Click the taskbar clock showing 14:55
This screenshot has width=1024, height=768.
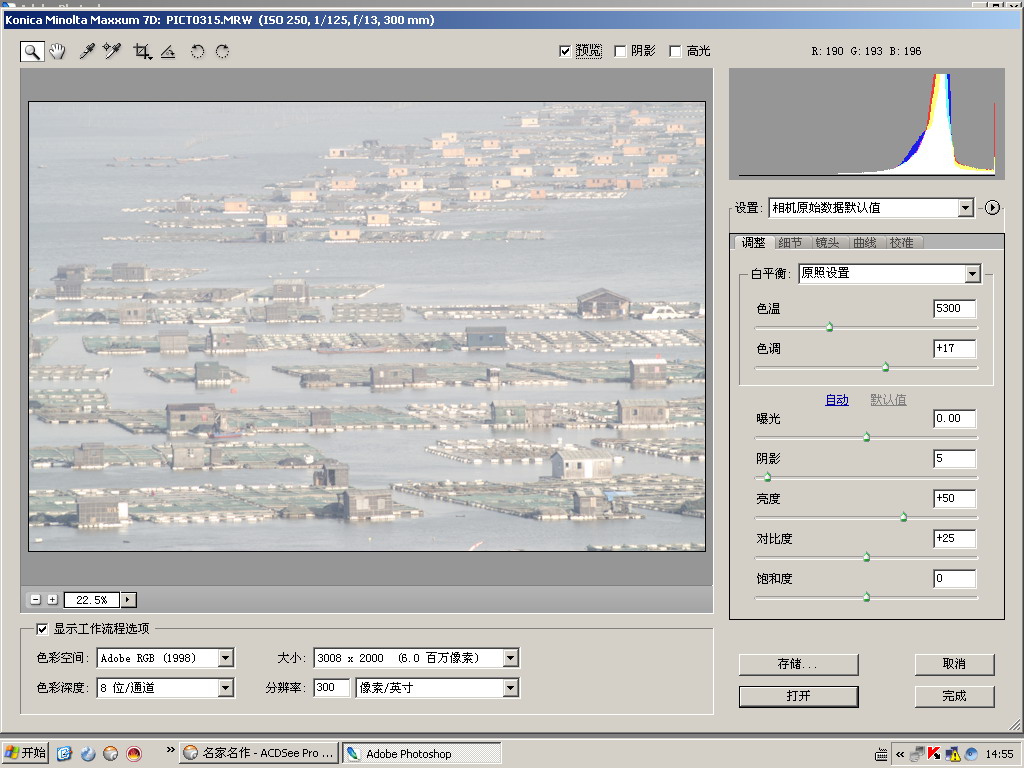[x=999, y=754]
